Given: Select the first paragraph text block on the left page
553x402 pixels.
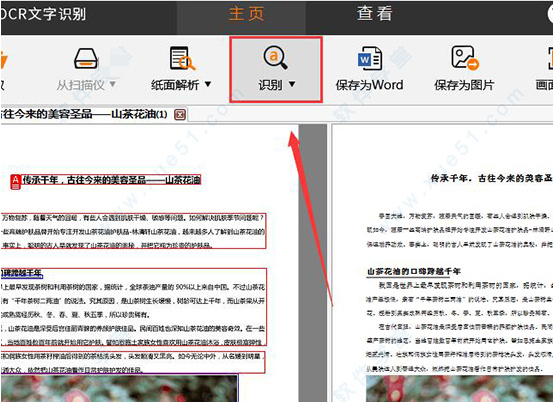Looking at the screenshot, I should (133, 231).
